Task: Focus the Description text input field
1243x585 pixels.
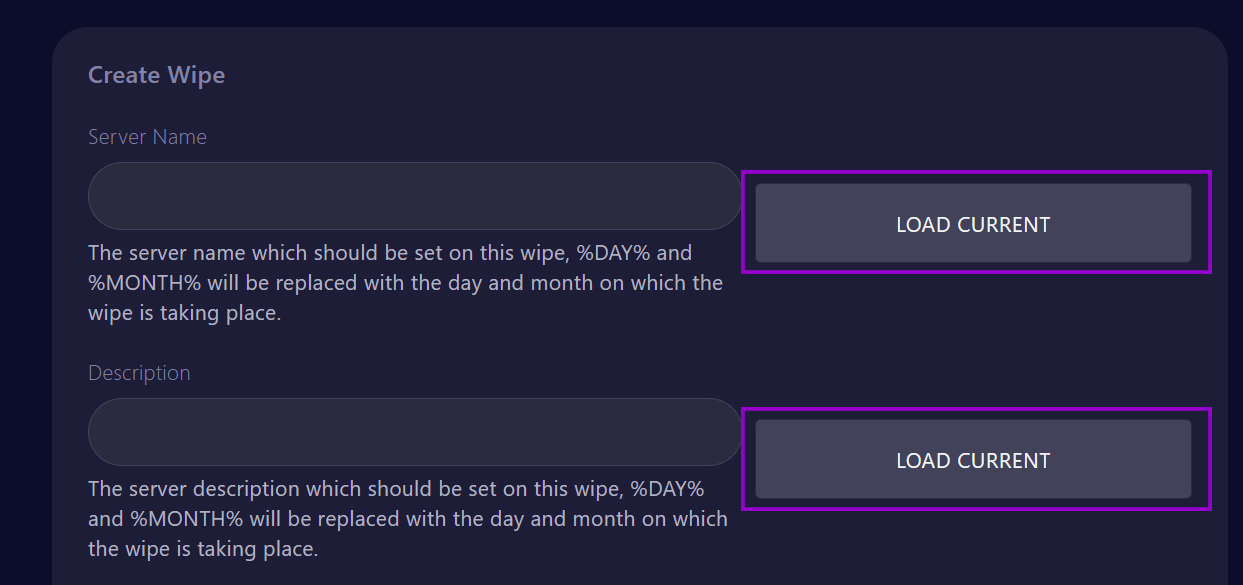Action: tap(415, 432)
